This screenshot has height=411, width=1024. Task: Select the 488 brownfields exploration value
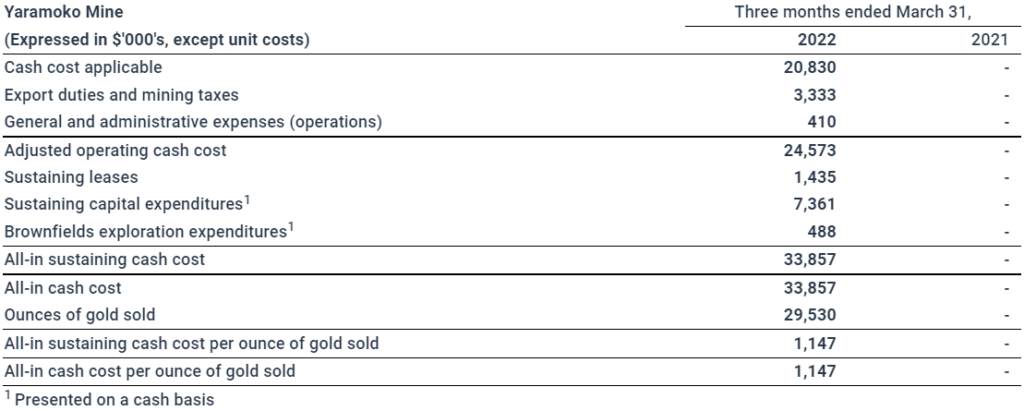pos(823,232)
